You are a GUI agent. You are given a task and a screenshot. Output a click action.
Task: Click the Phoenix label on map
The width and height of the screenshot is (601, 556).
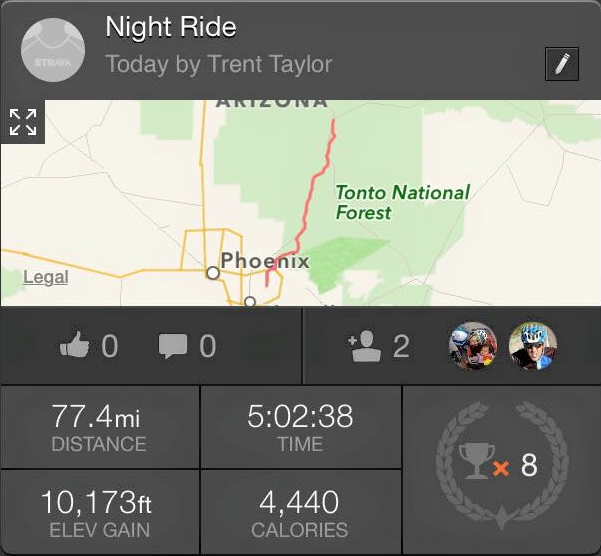[x=265, y=261]
